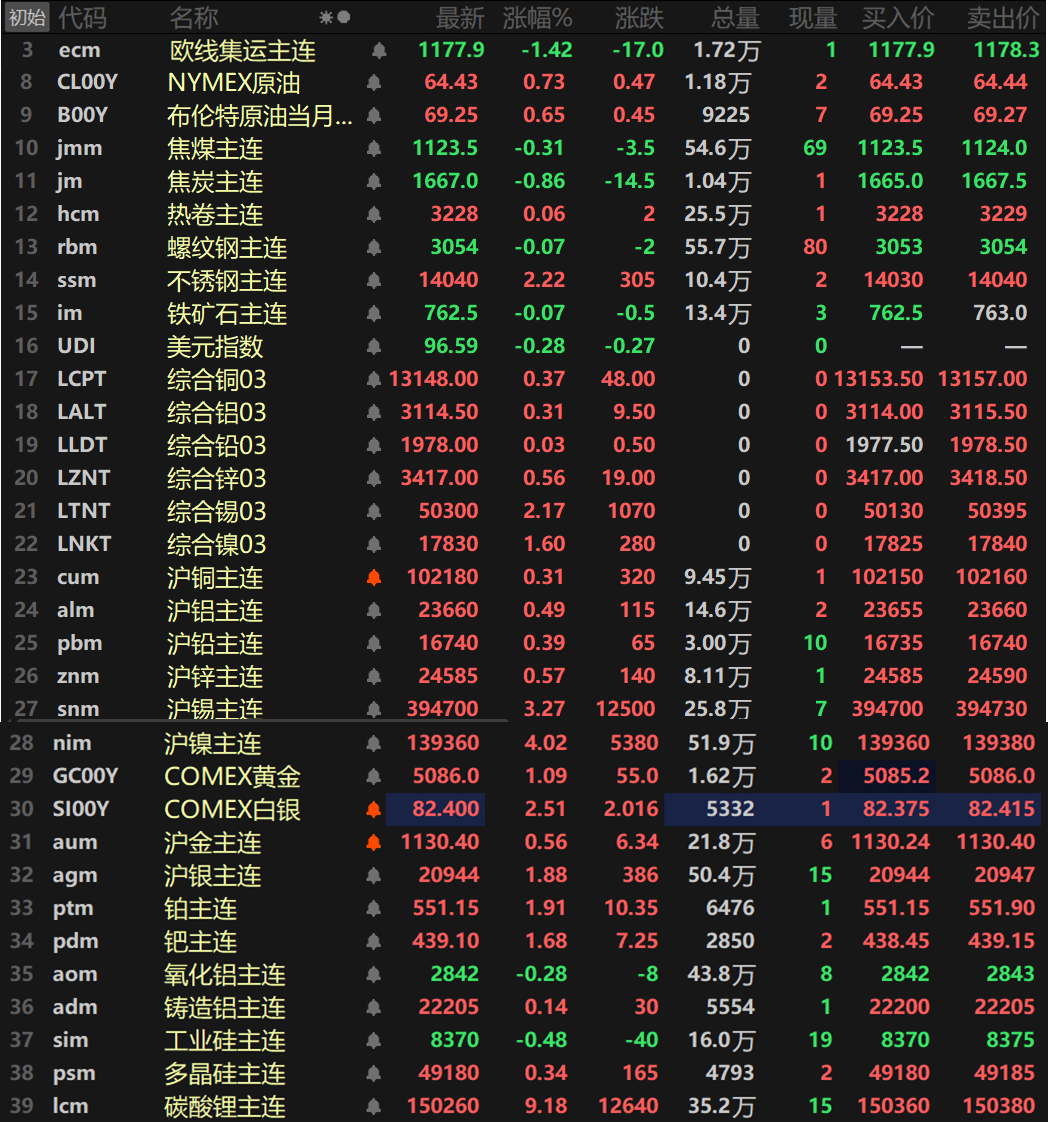Click the 最新 column header
The image size is (1048, 1122).
460,18
